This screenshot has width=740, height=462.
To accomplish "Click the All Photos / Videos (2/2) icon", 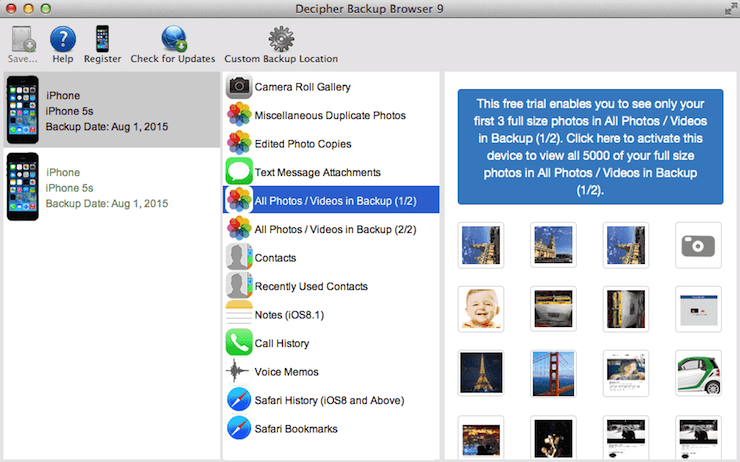I will (x=239, y=228).
